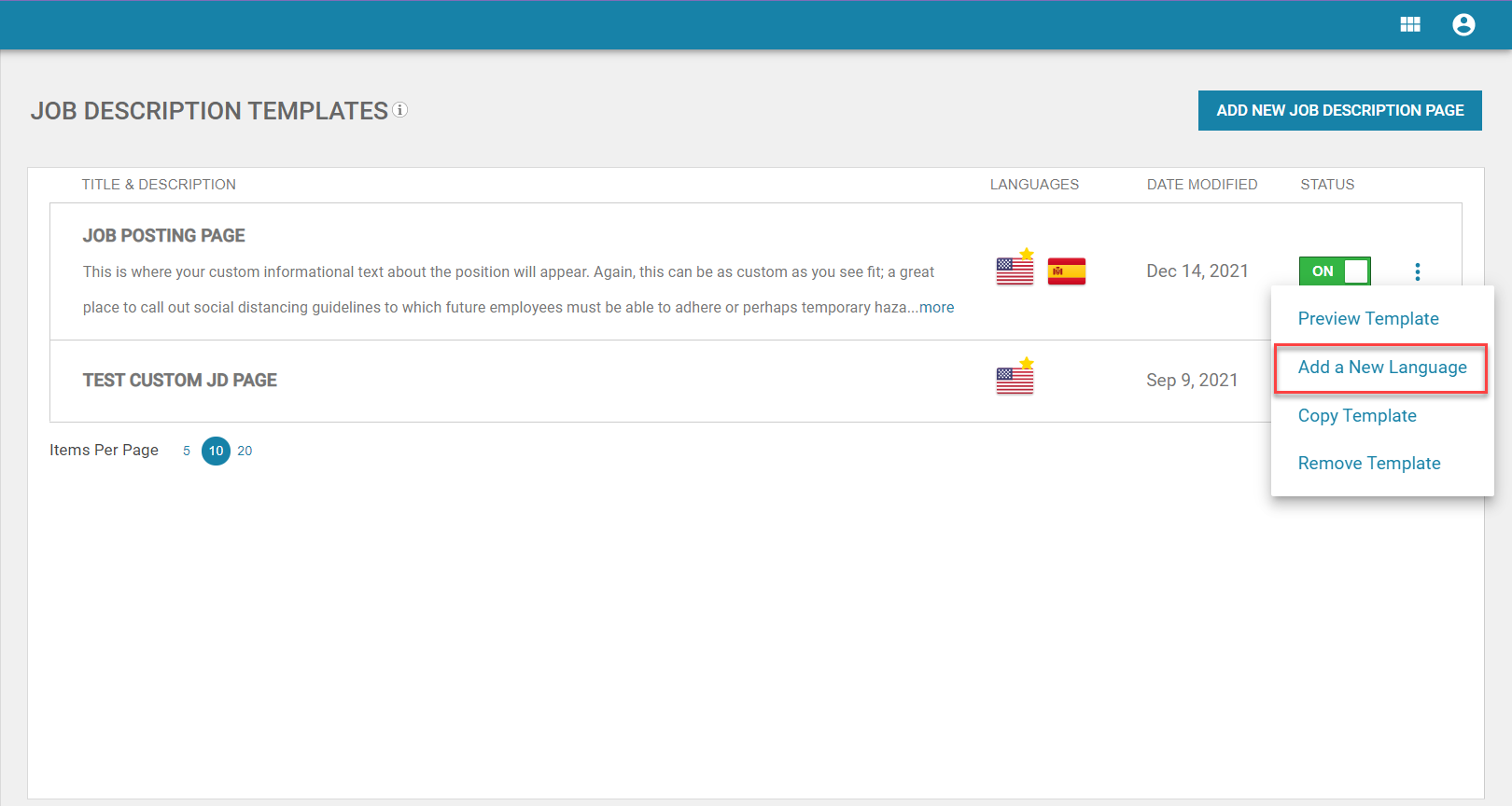Select the Spanish flag language icon

[x=1066, y=271]
